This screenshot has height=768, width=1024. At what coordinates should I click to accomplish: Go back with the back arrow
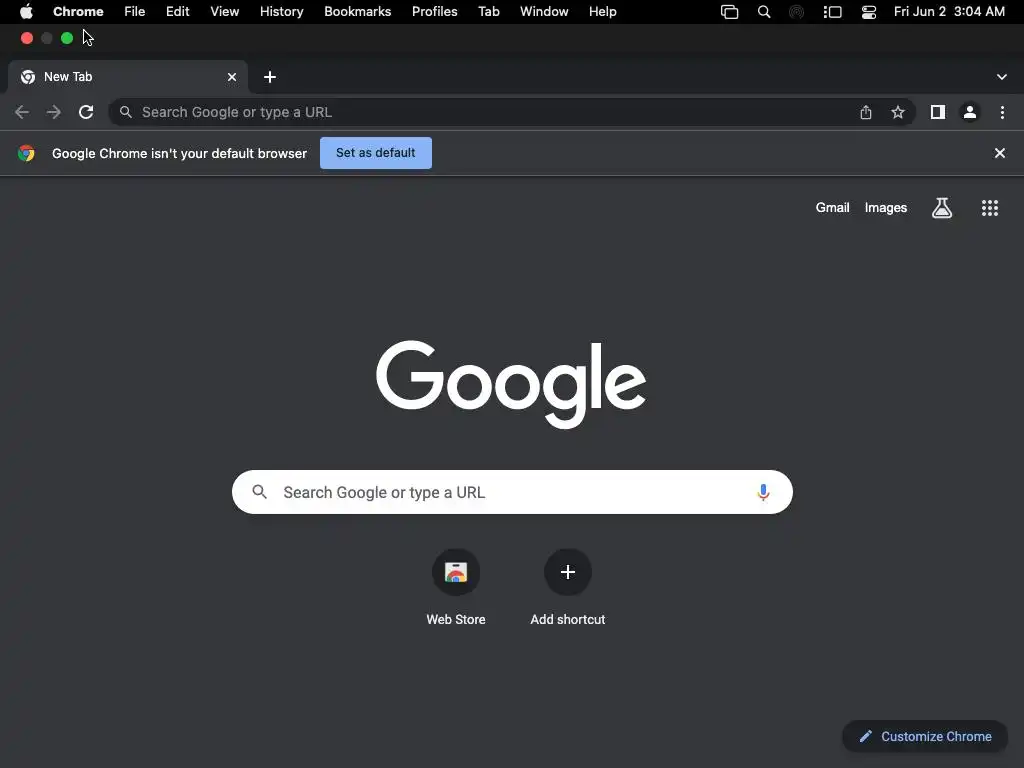(x=22, y=112)
